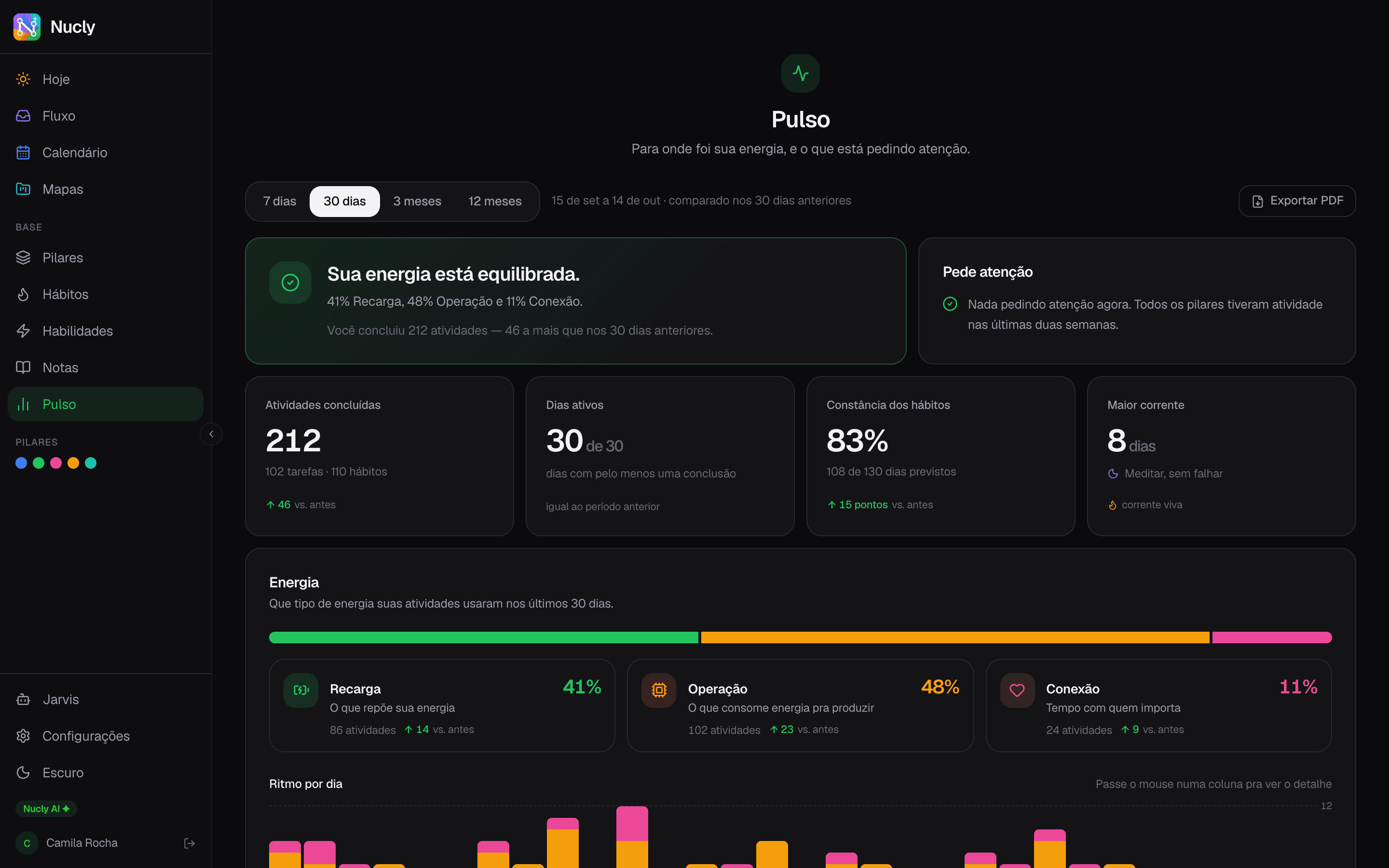Image resolution: width=1389 pixels, height=868 pixels.
Task: Click the Conexão heart icon
Action: (1017, 690)
